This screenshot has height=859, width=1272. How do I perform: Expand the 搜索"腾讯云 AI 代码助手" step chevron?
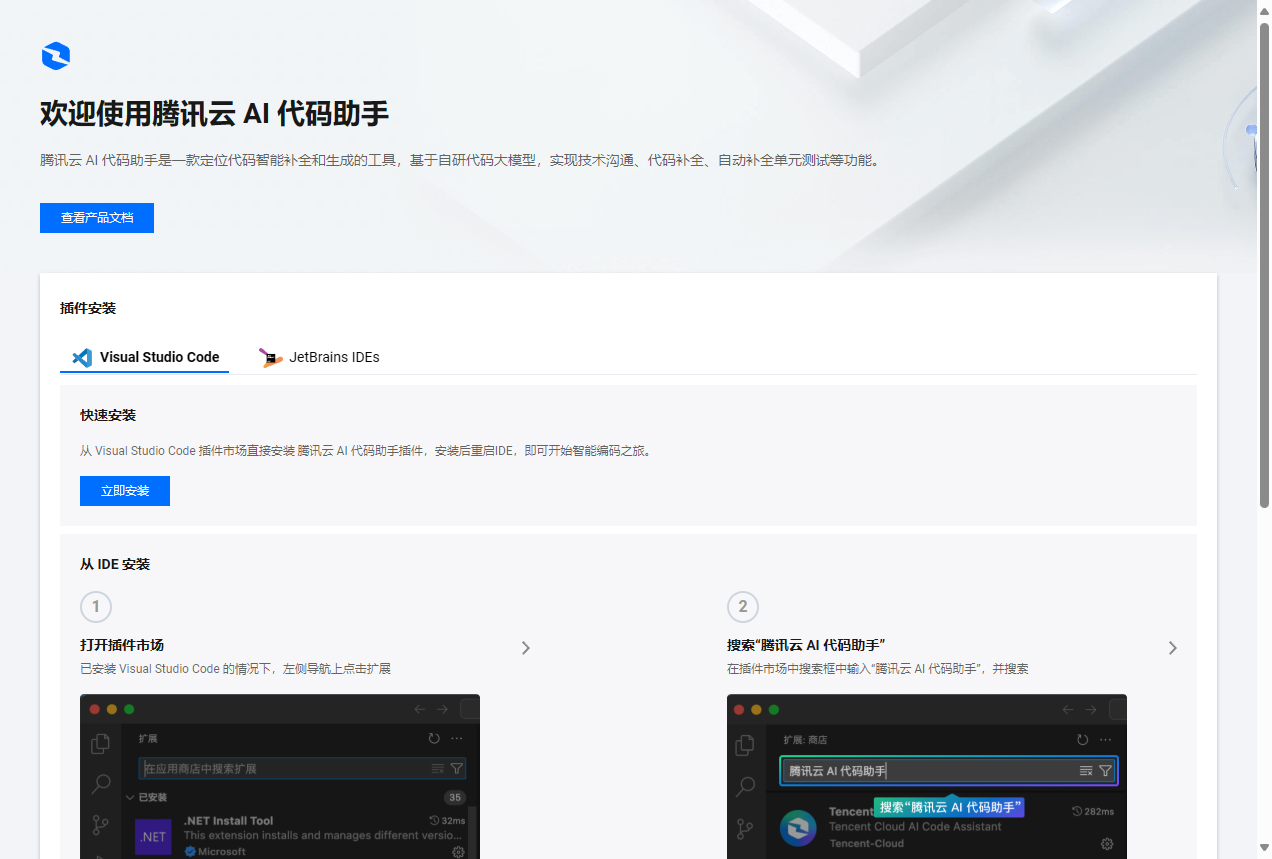point(1172,648)
